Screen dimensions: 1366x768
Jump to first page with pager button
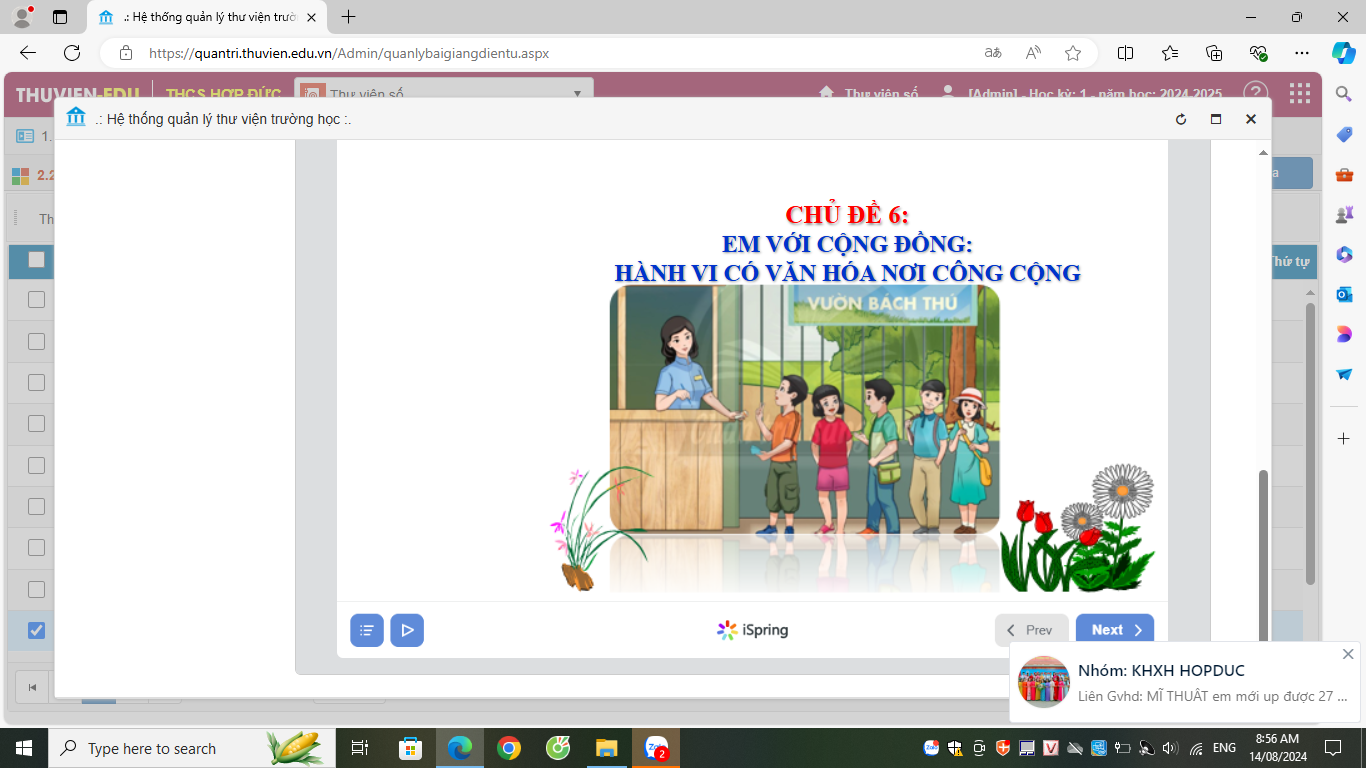32,687
